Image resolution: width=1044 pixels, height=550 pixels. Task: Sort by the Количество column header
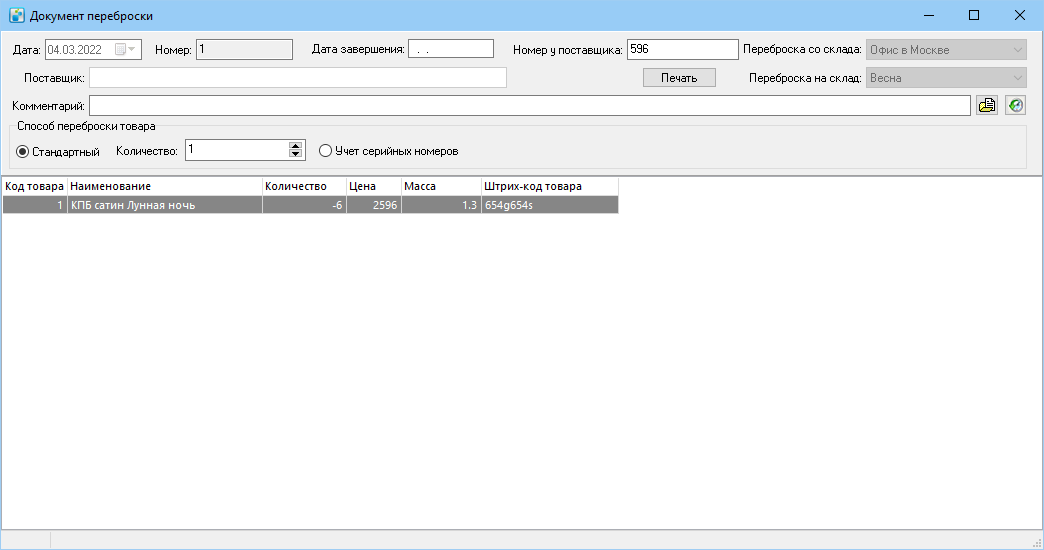pyautogui.click(x=304, y=186)
